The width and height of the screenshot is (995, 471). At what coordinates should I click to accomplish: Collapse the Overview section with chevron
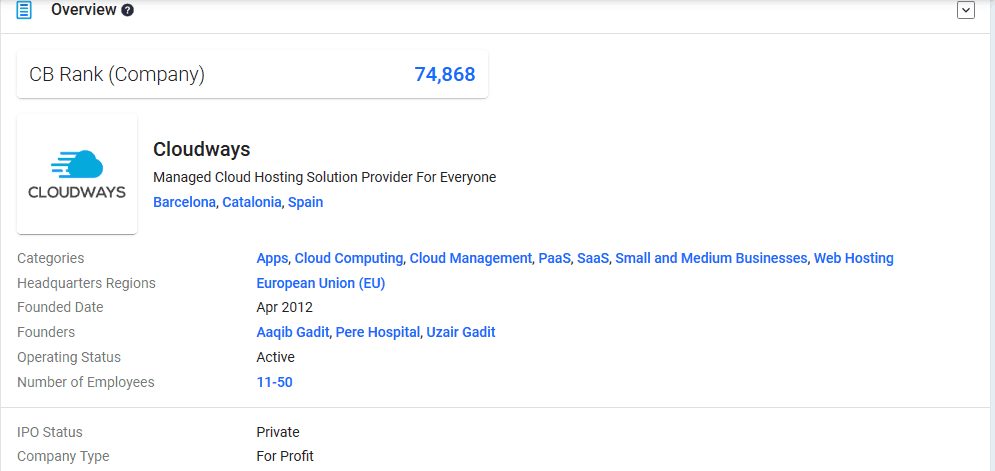tap(966, 10)
